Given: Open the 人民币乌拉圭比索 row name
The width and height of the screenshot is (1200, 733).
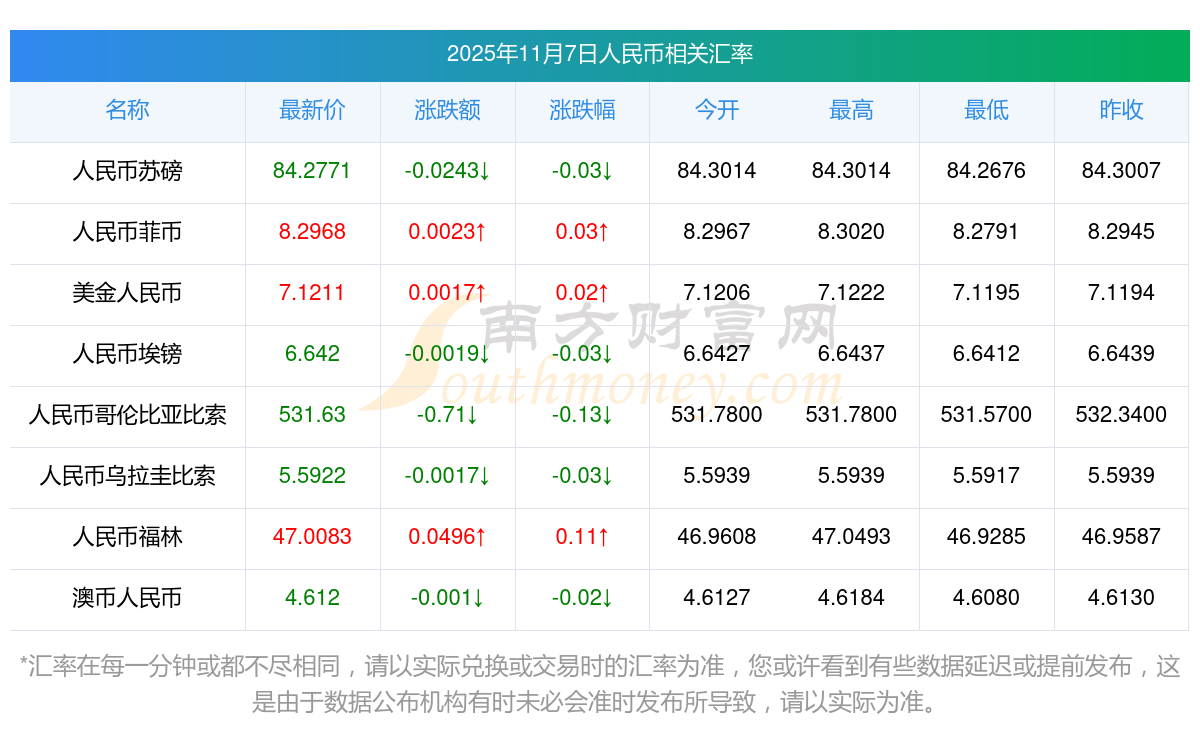Looking at the screenshot, I should coord(127,476).
